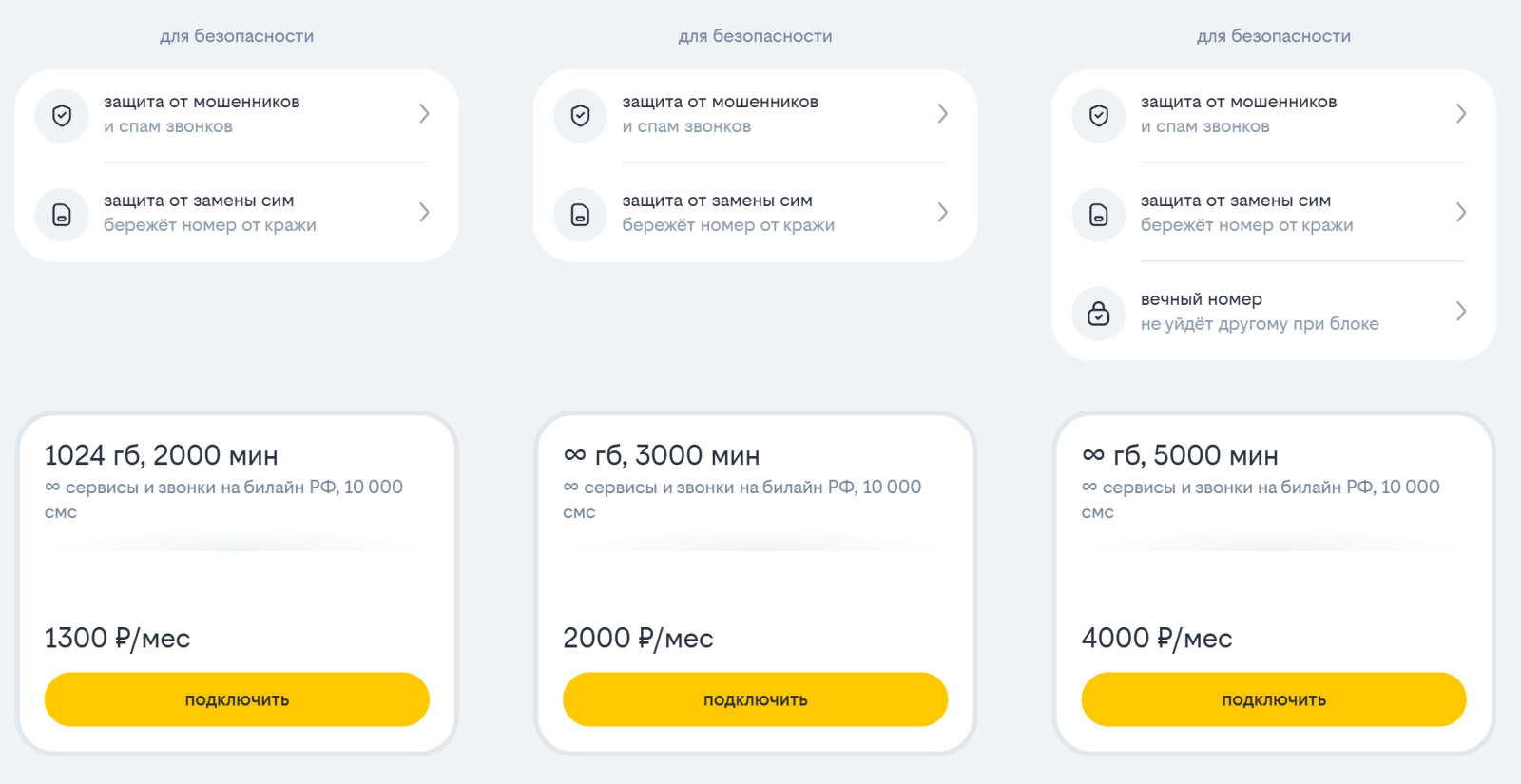Expand защита от замены сим chevron in first card
1521x784 pixels.
click(424, 213)
